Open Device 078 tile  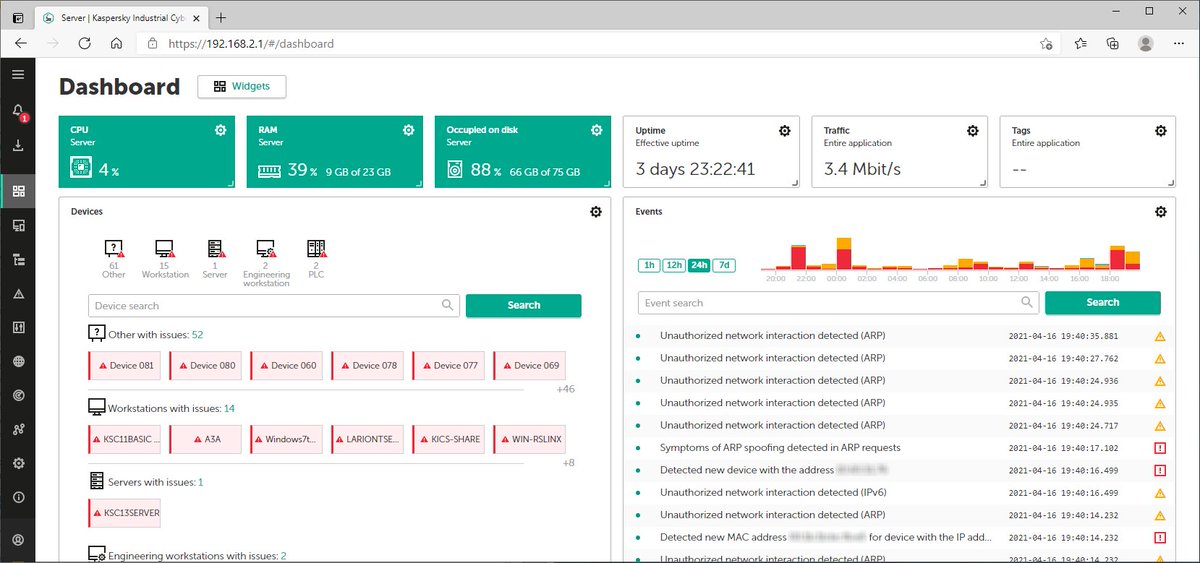coord(367,365)
